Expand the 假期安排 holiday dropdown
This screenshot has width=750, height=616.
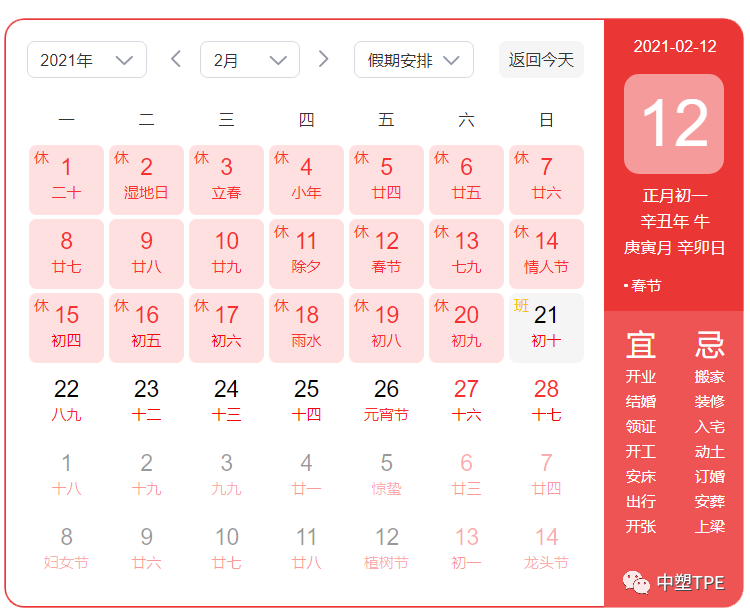click(x=413, y=60)
